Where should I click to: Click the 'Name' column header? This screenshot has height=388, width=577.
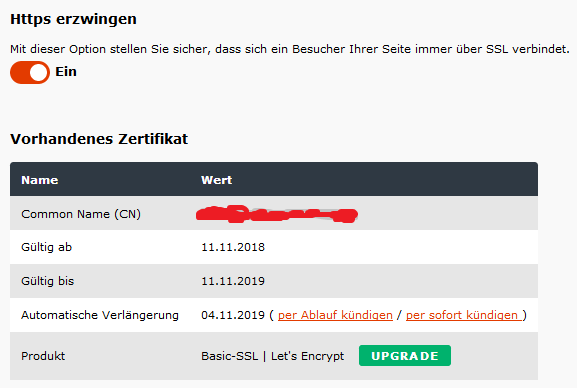click(40, 180)
